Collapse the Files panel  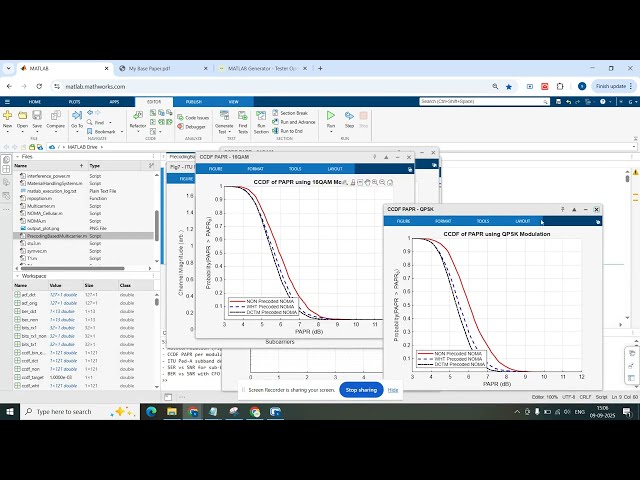17,157
